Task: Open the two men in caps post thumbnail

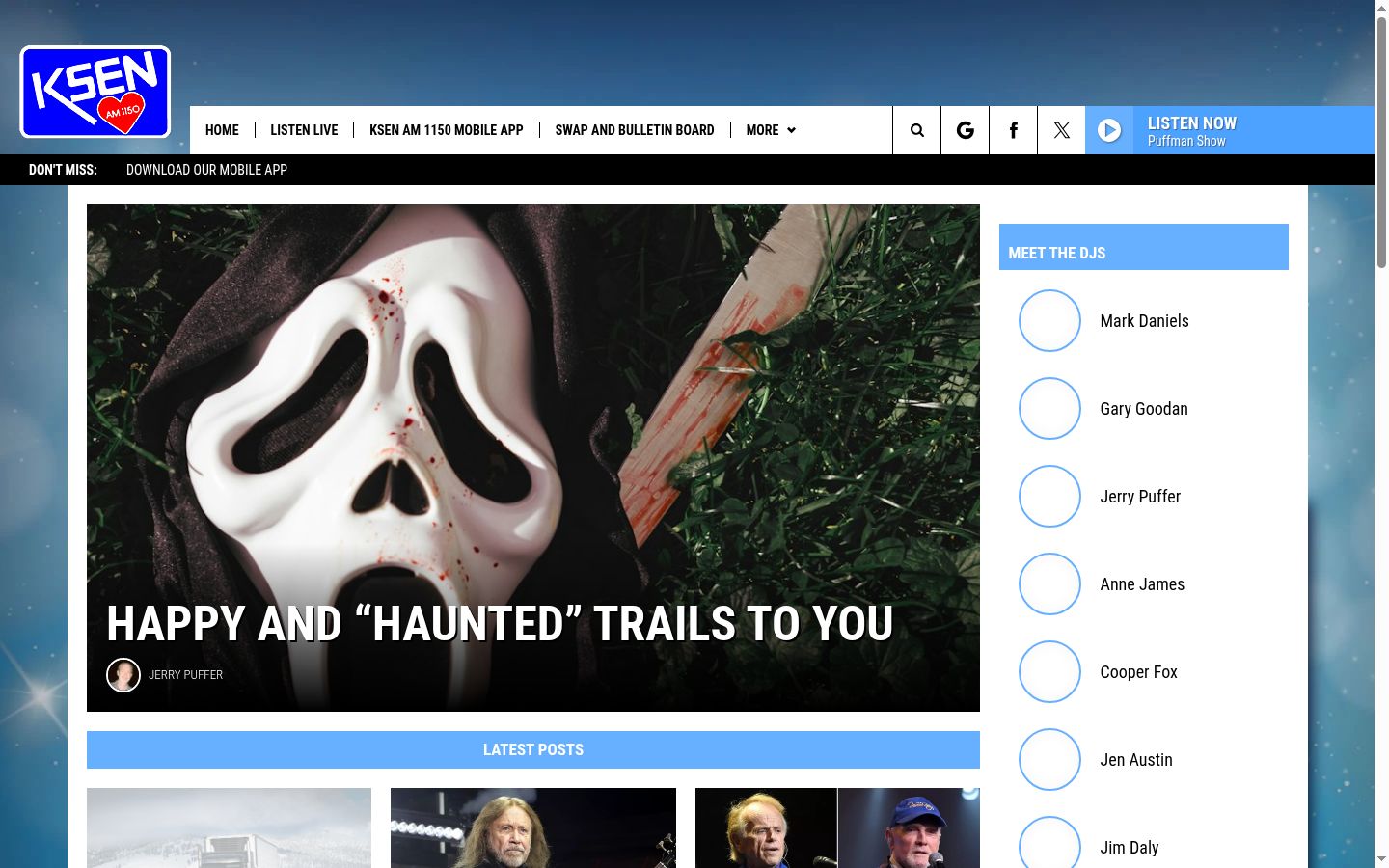Action: 837,827
